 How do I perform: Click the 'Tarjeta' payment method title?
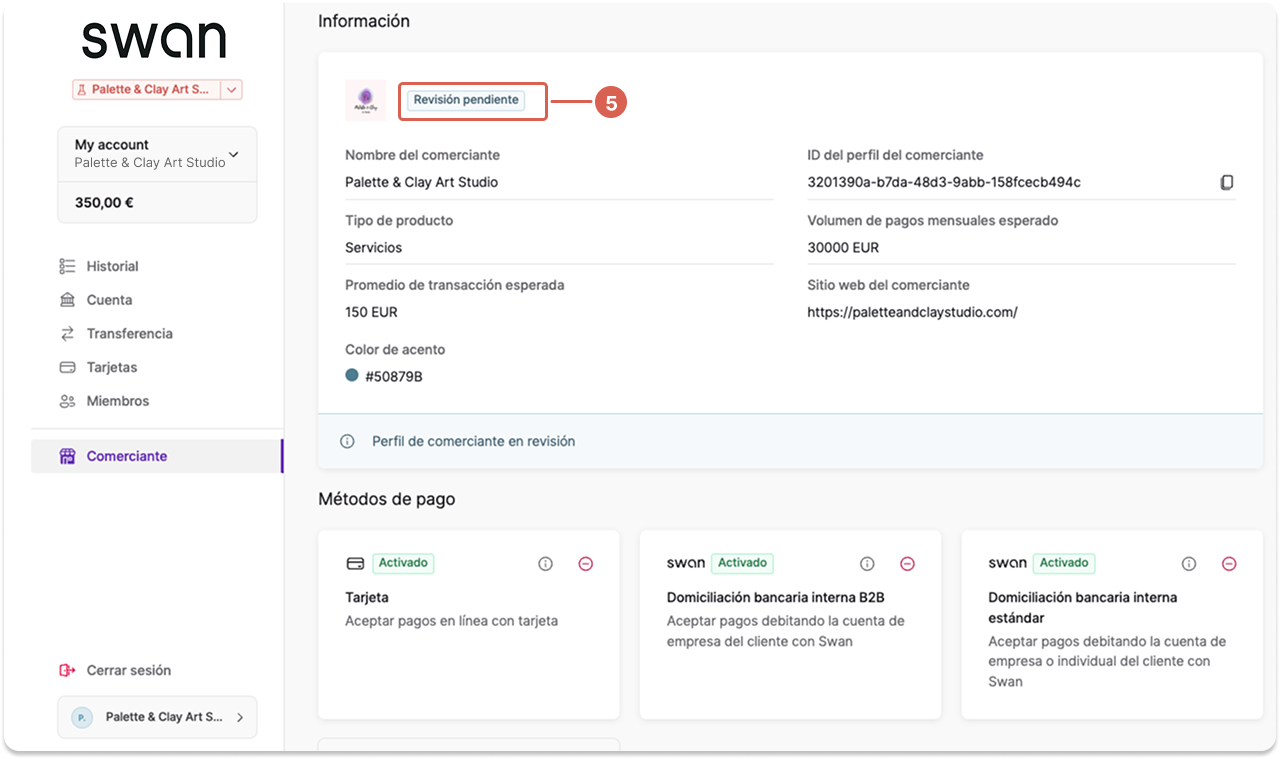(367, 597)
